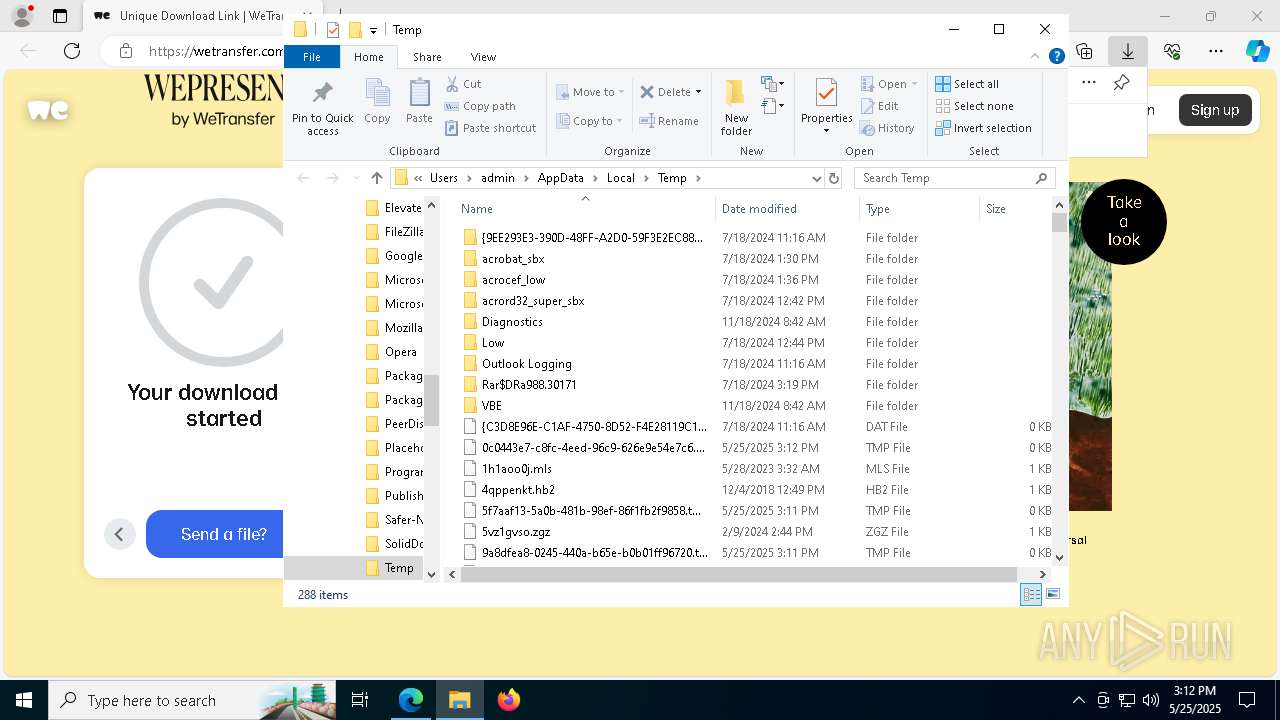The image size is (1280, 720).
Task: Select Outlook Logging folder row
Action: (x=755, y=364)
